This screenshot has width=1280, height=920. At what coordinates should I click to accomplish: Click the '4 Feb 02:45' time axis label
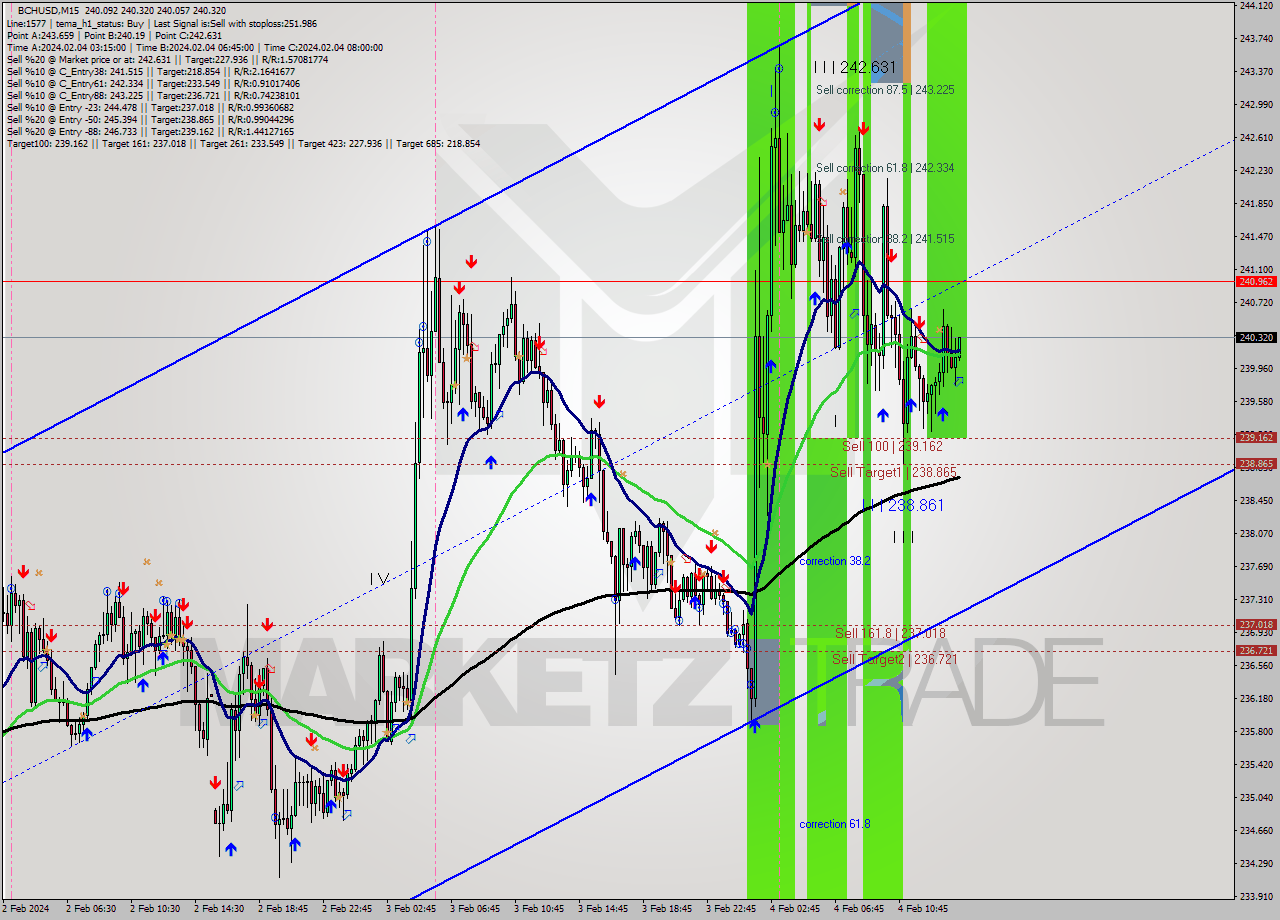tap(795, 909)
